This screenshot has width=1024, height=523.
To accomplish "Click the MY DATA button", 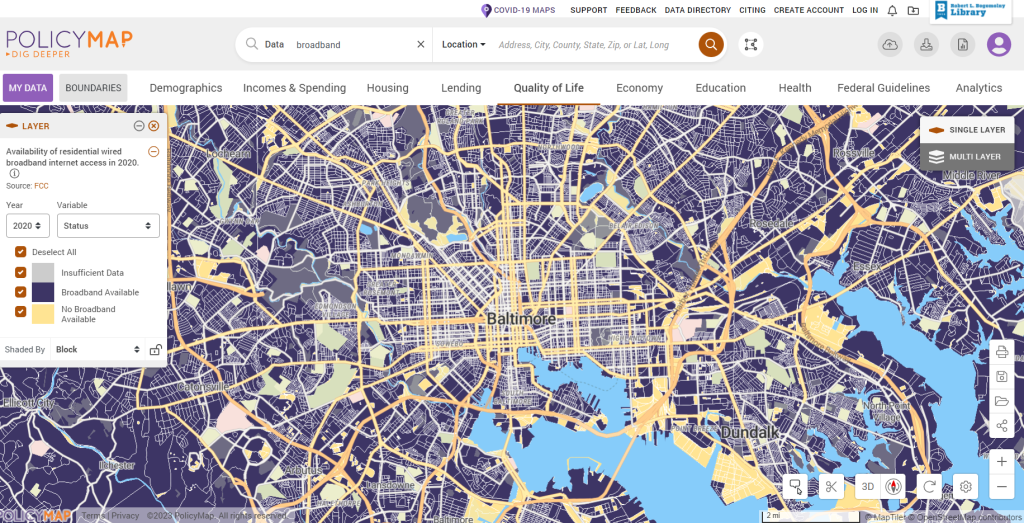I will (28, 88).
